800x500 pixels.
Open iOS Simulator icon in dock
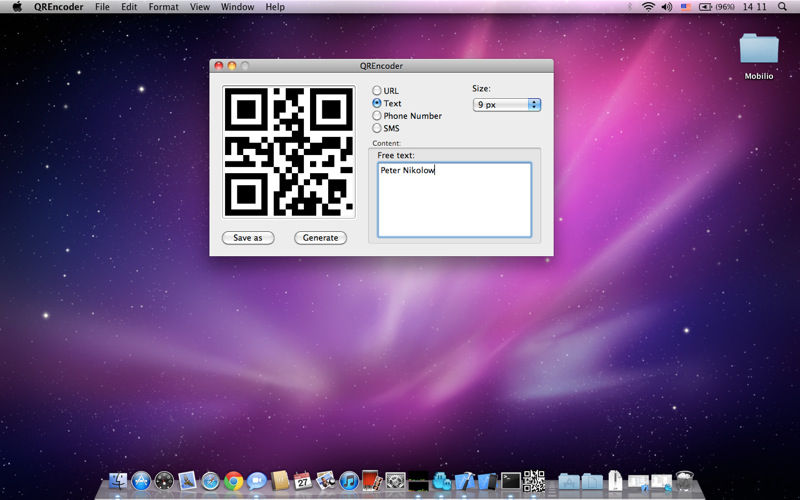[x=487, y=481]
